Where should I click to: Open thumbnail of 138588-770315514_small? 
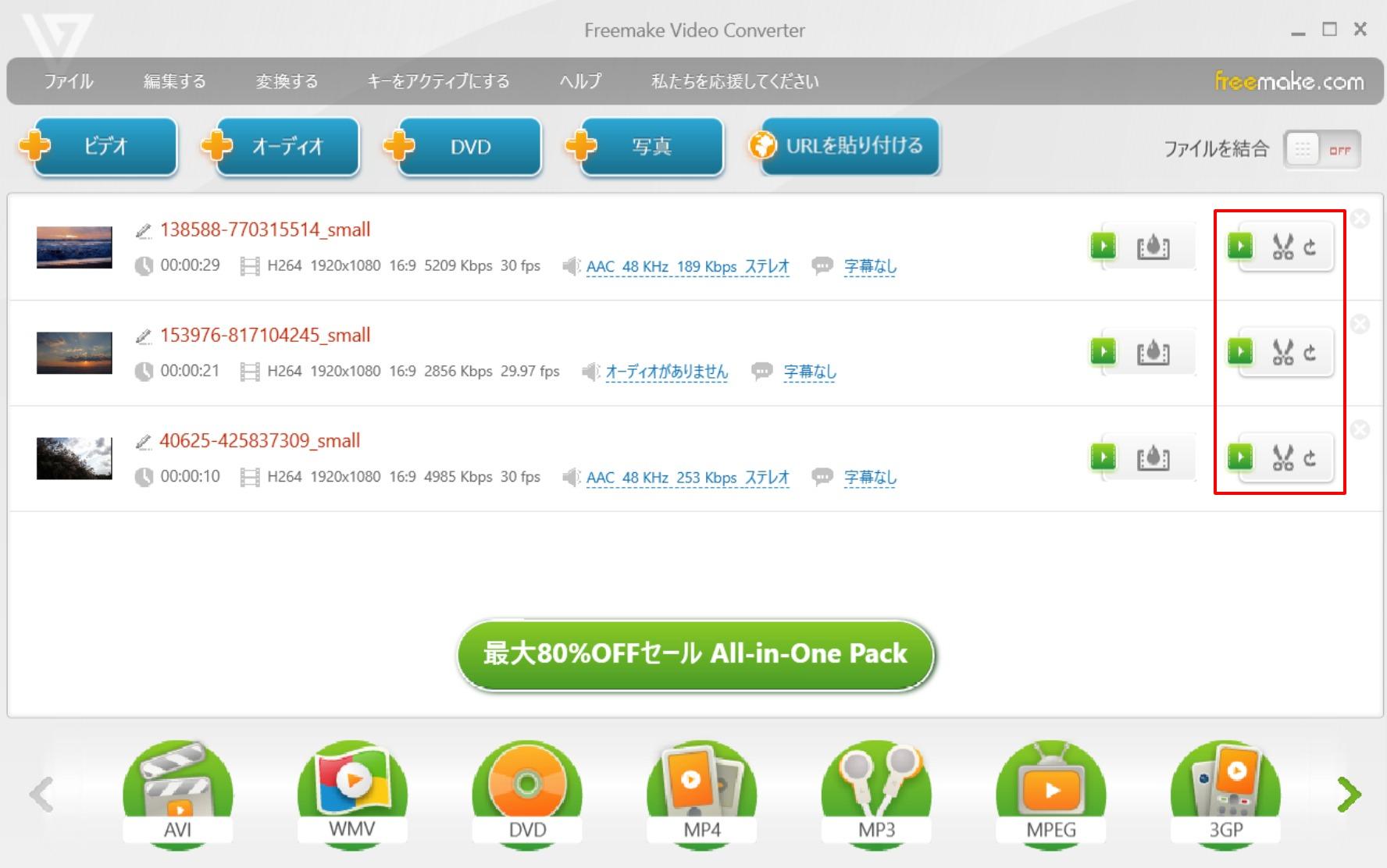click(x=74, y=247)
